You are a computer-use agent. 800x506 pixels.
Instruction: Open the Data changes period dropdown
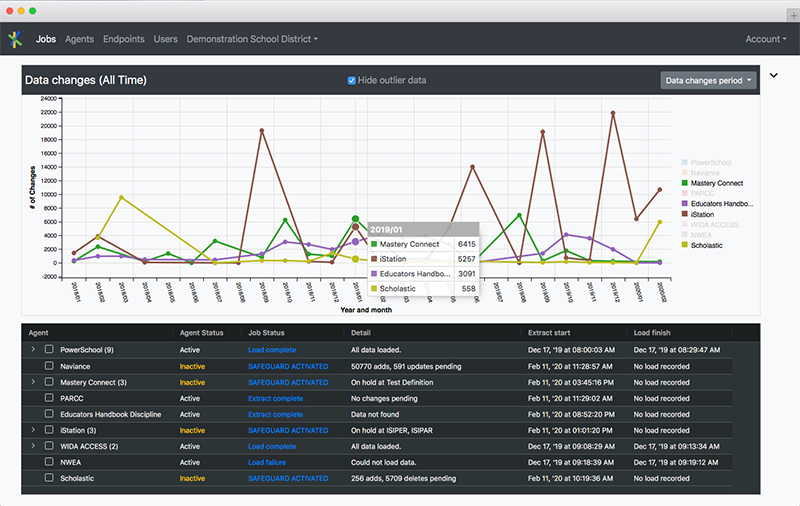[708, 80]
